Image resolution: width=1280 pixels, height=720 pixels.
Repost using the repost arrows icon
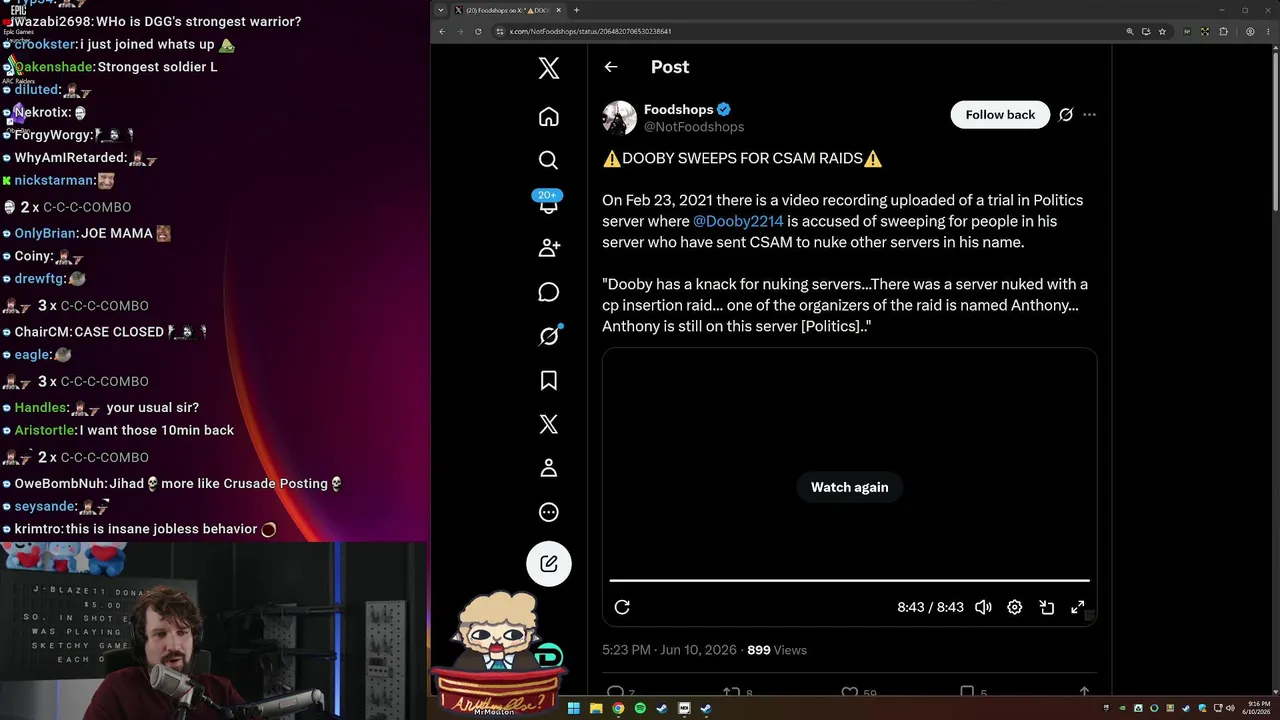pos(731,692)
